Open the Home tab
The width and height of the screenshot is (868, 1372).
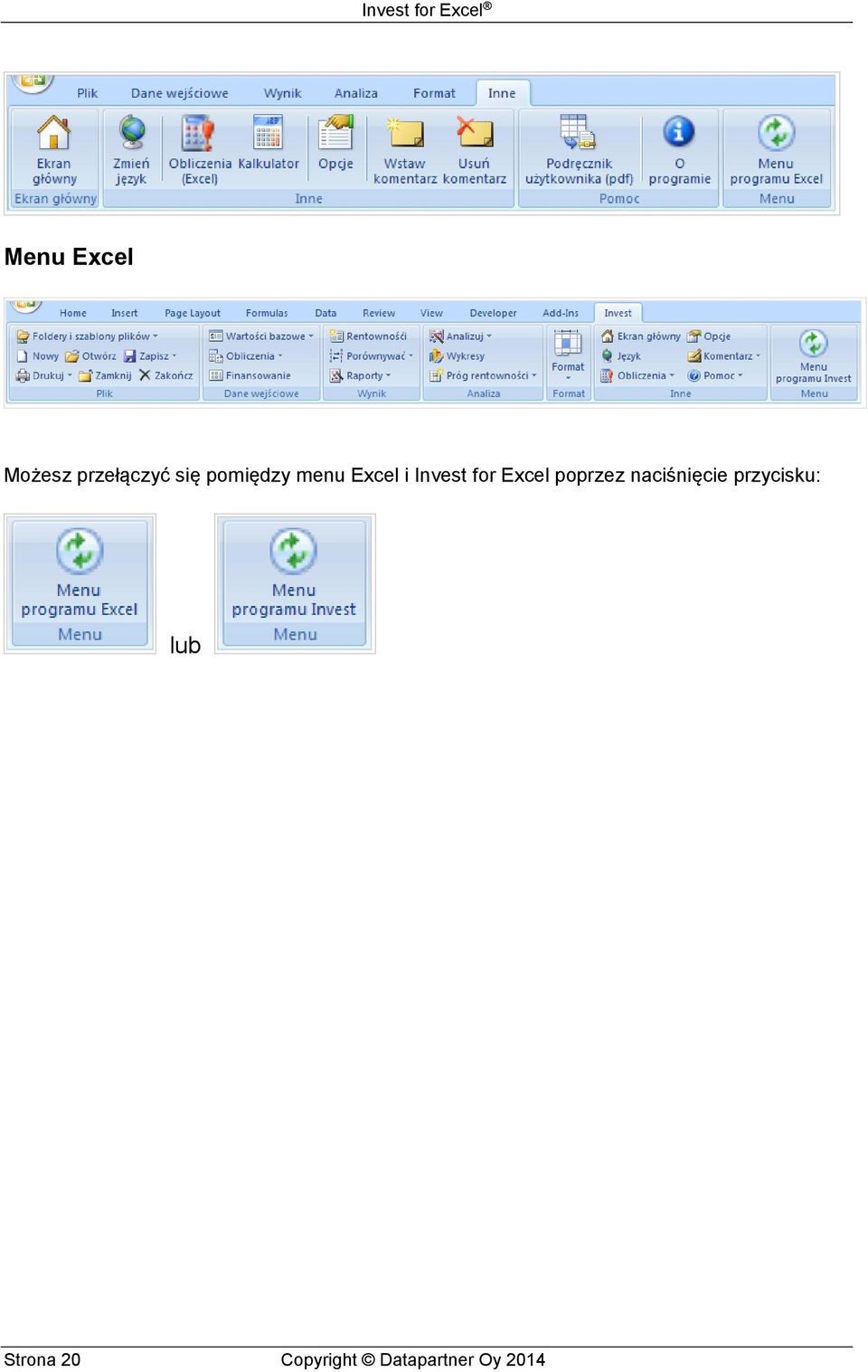pyautogui.click(x=73, y=313)
